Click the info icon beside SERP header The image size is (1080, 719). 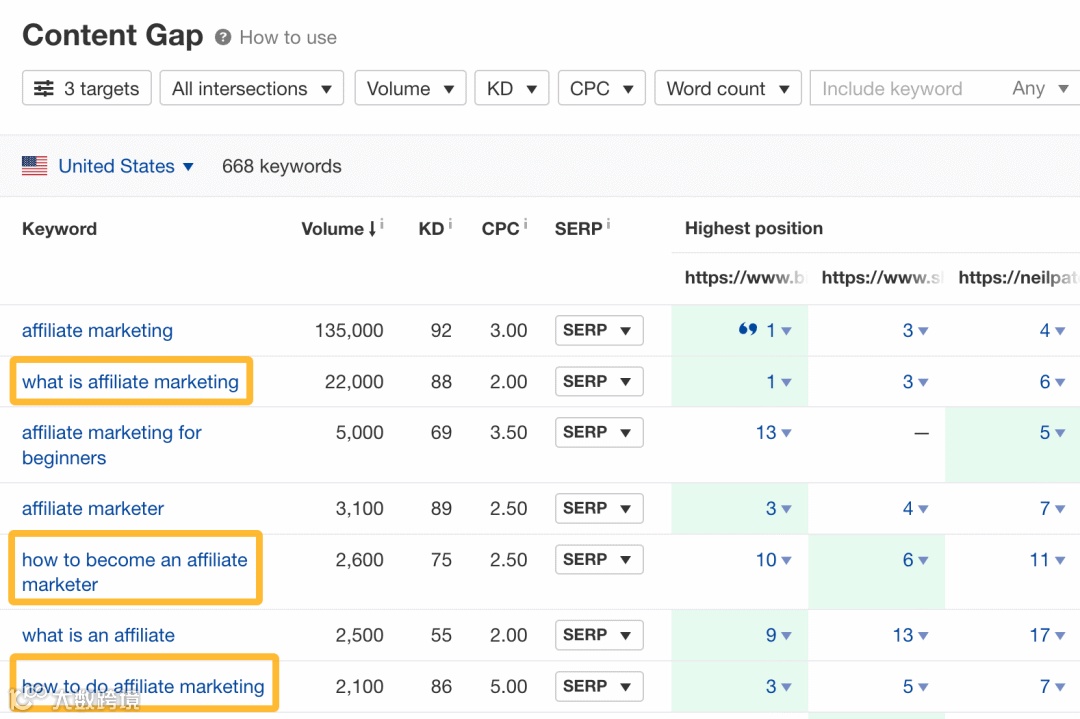click(607, 225)
